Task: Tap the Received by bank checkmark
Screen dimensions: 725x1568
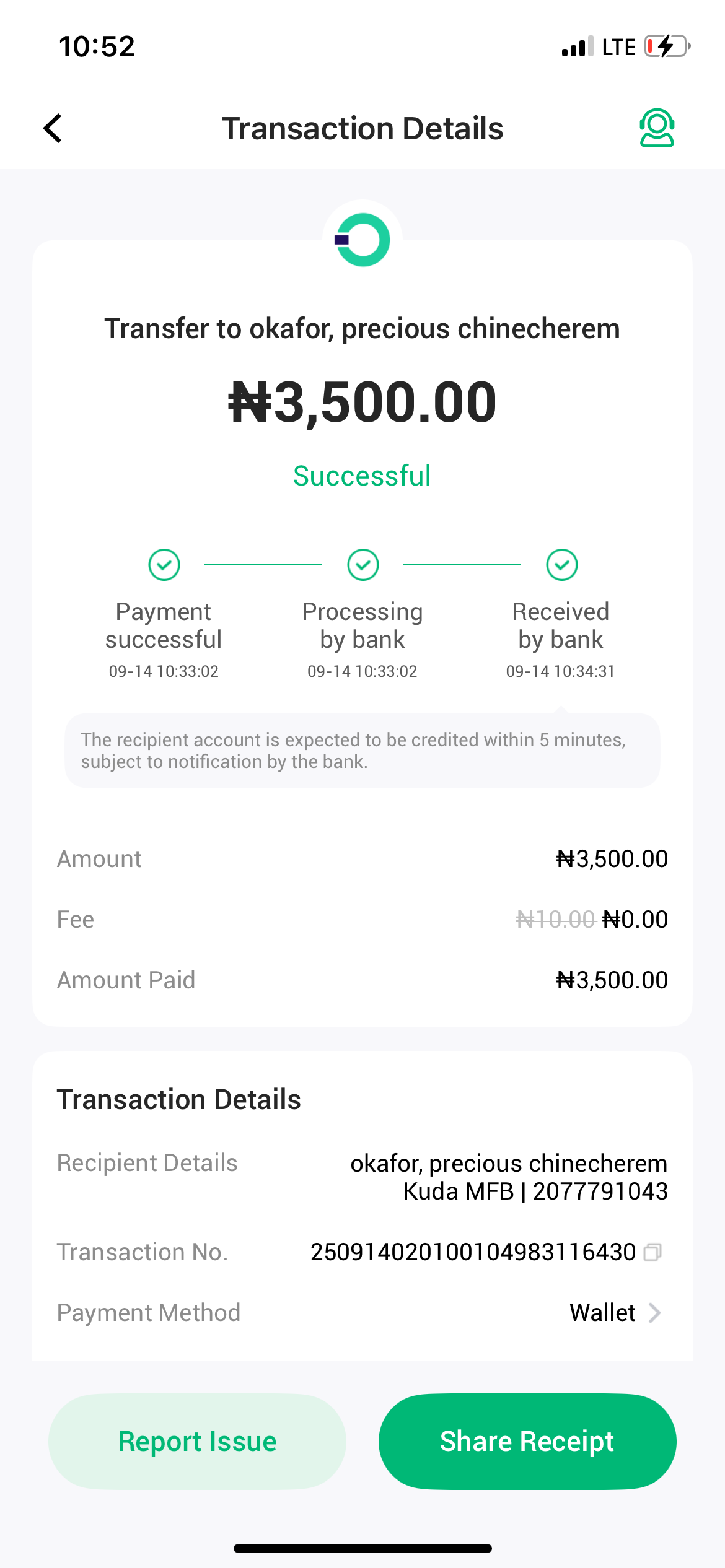Action: pyautogui.click(x=561, y=565)
